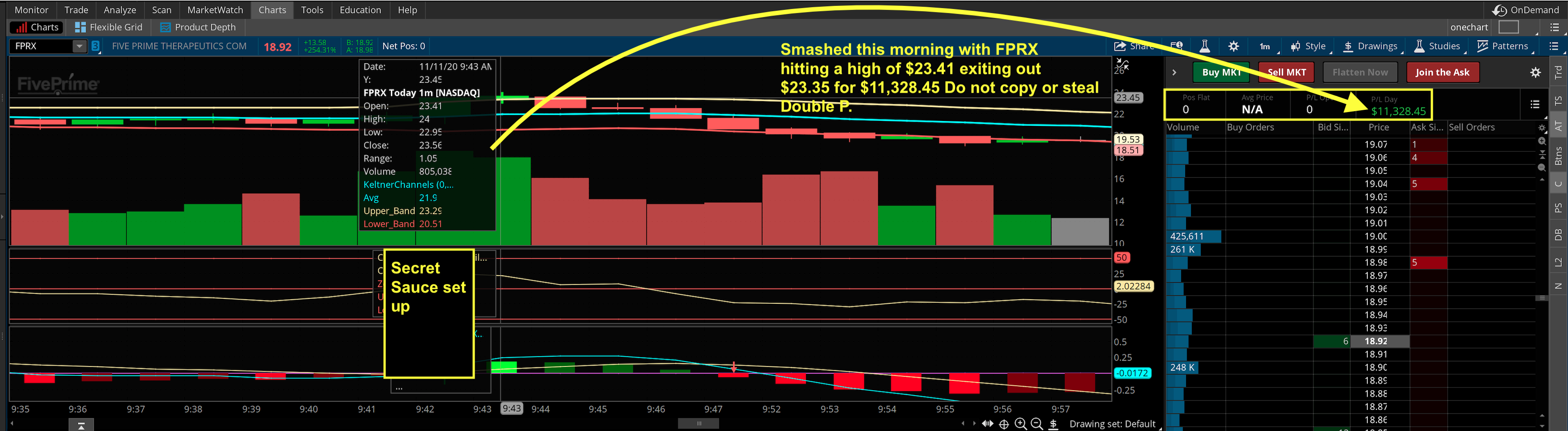Open the FPRX symbol dropdown arrow
Image resolution: width=1568 pixels, height=431 pixels.
pos(79,46)
